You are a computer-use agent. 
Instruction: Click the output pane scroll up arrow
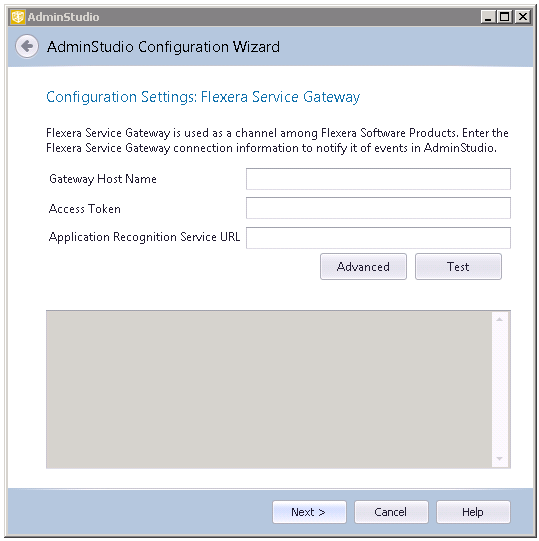point(499,319)
